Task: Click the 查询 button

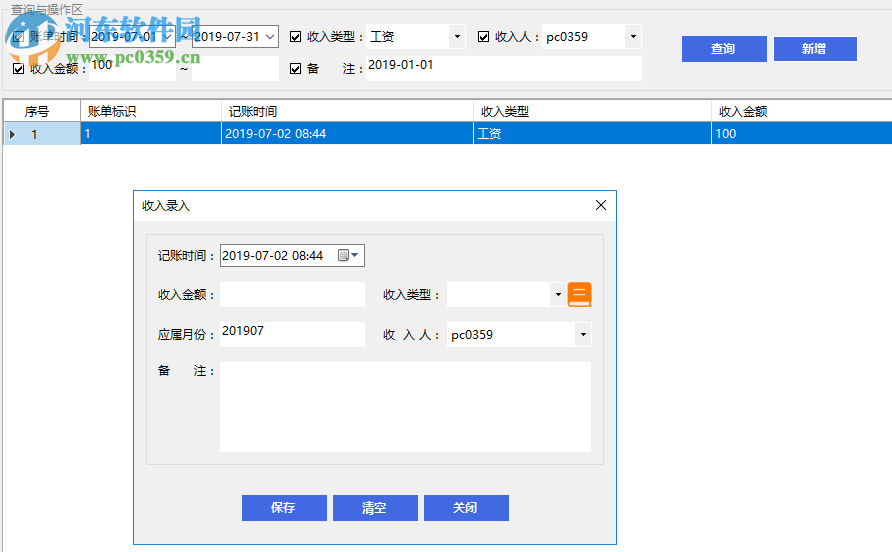Action: 724,49
